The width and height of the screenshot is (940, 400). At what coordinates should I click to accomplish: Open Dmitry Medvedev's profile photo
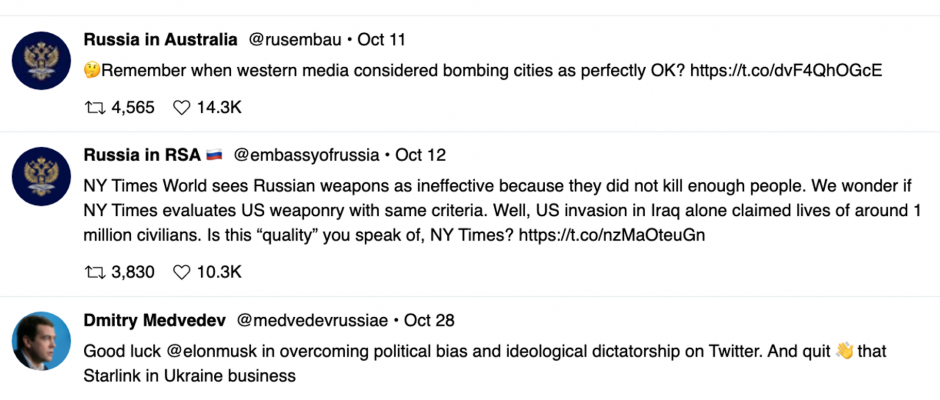tap(41, 341)
